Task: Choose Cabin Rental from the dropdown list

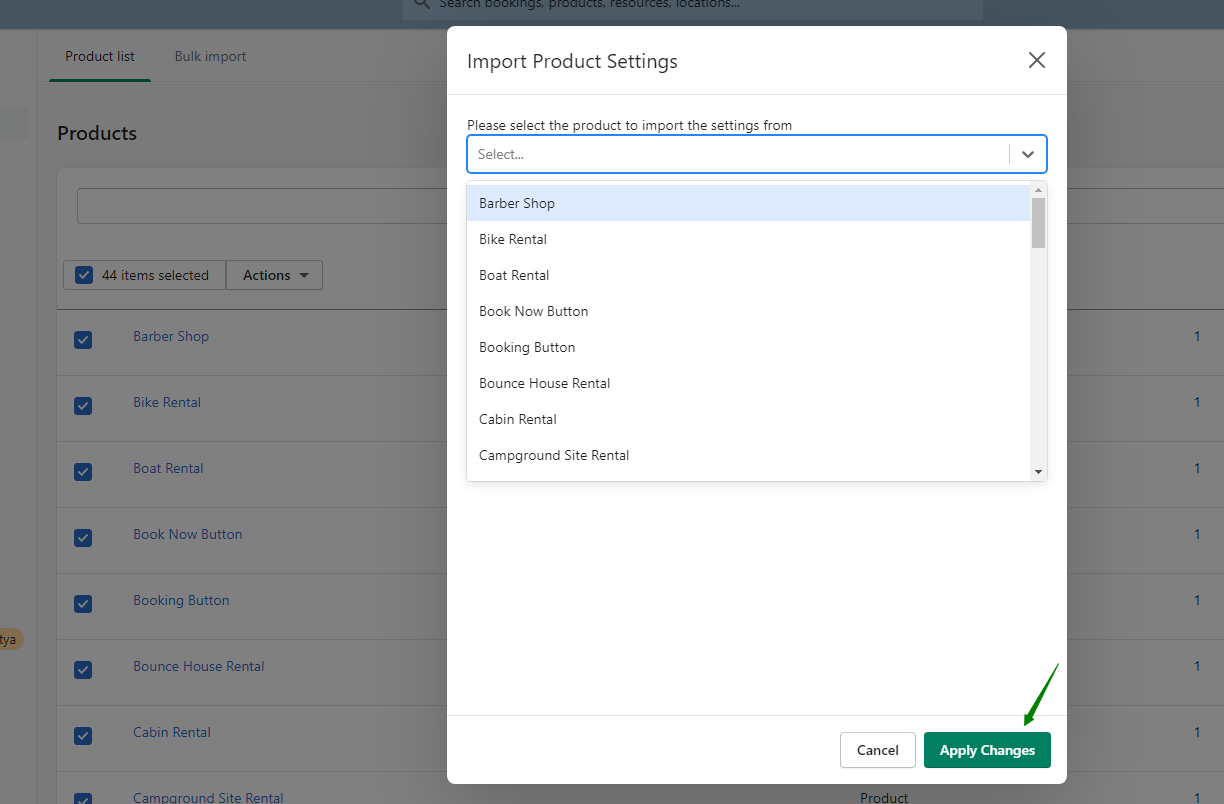Action: pyautogui.click(x=749, y=419)
